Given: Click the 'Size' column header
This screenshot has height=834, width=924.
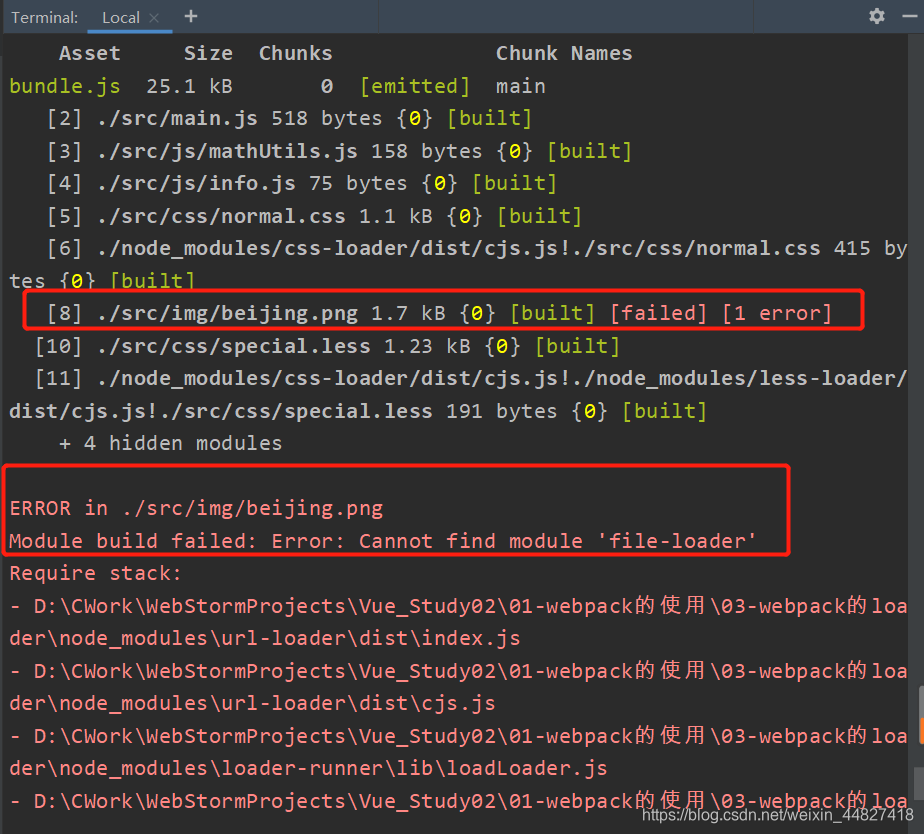Looking at the screenshot, I should pyautogui.click(x=208, y=54).
